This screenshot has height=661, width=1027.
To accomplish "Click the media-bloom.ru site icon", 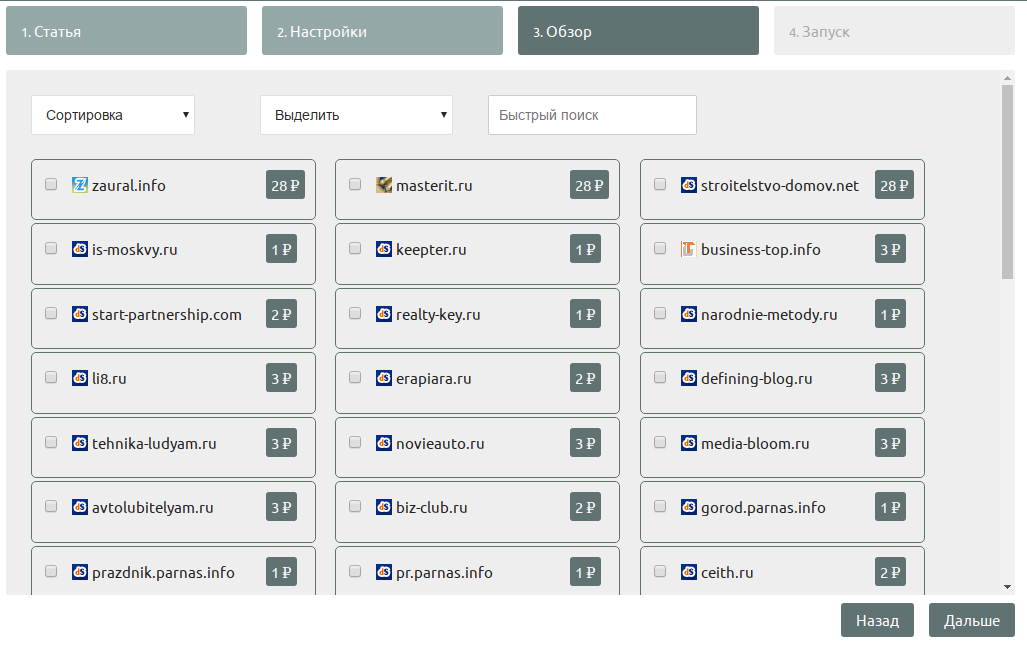I will point(688,444).
